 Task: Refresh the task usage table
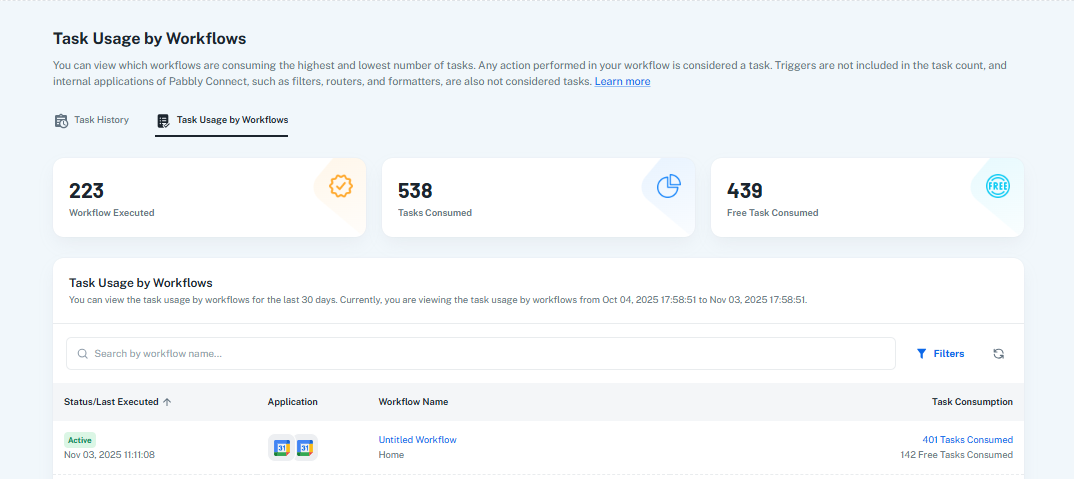point(998,354)
